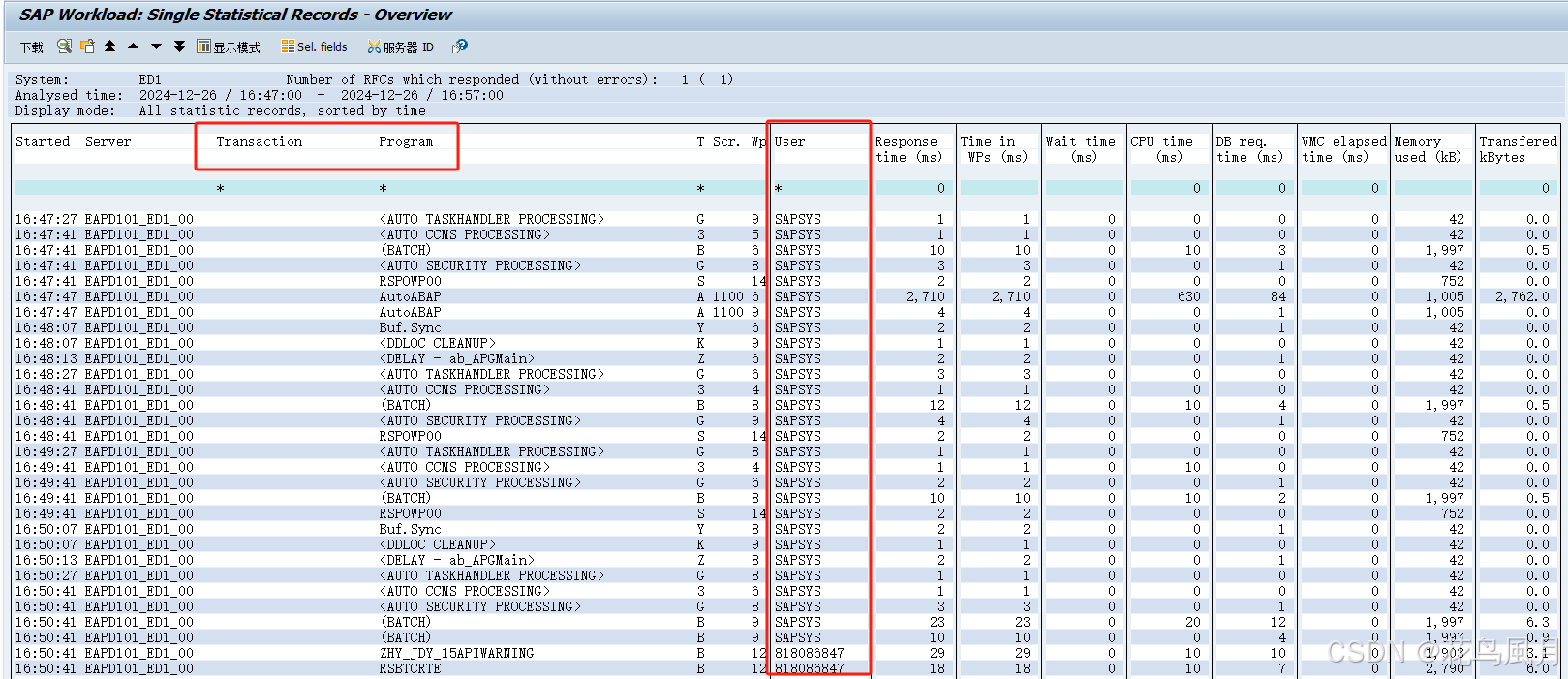Select the 16:48:13 started time cell
Viewport: 1568px width, 679px height.
pos(46,358)
